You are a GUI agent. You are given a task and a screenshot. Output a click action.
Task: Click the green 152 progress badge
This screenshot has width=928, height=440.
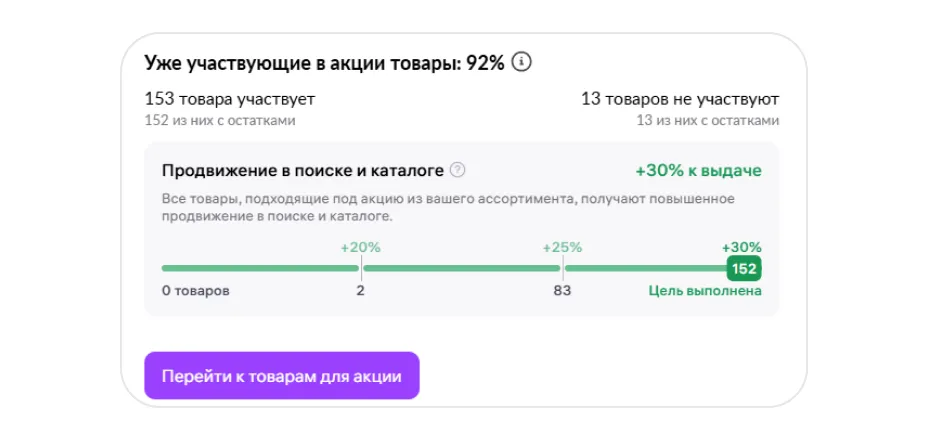pyautogui.click(x=744, y=268)
